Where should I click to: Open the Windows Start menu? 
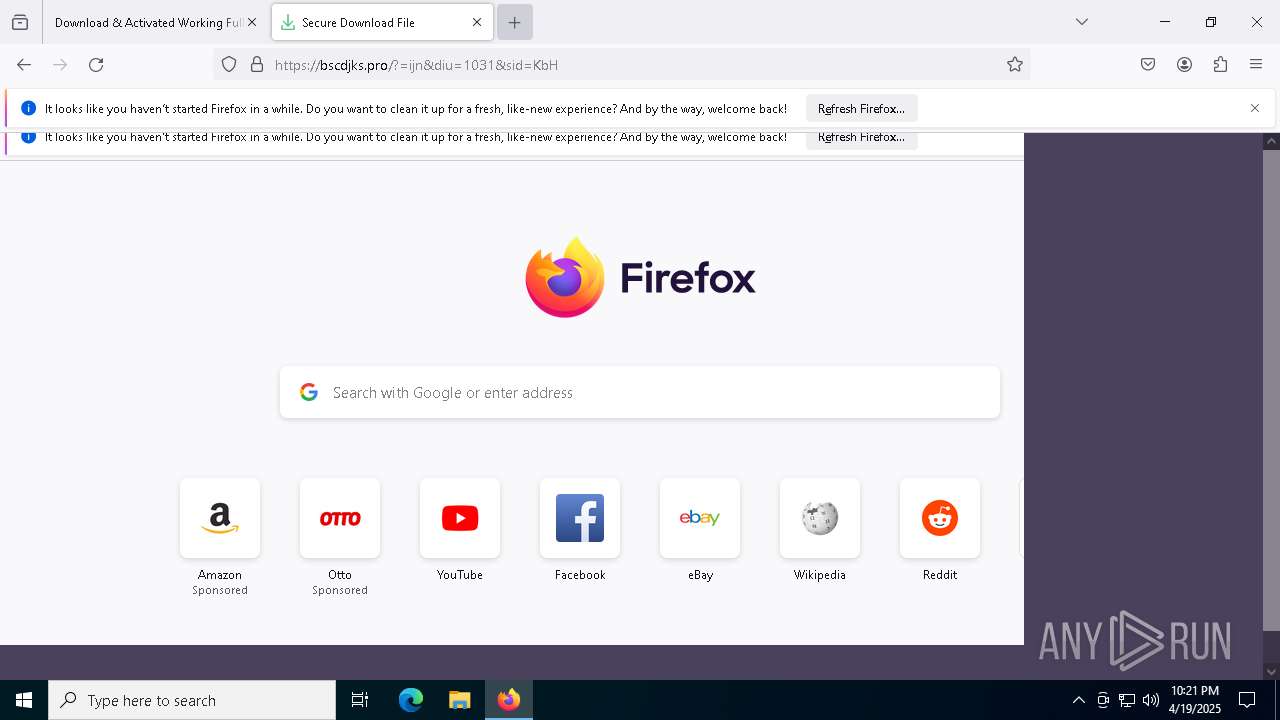click(24, 700)
